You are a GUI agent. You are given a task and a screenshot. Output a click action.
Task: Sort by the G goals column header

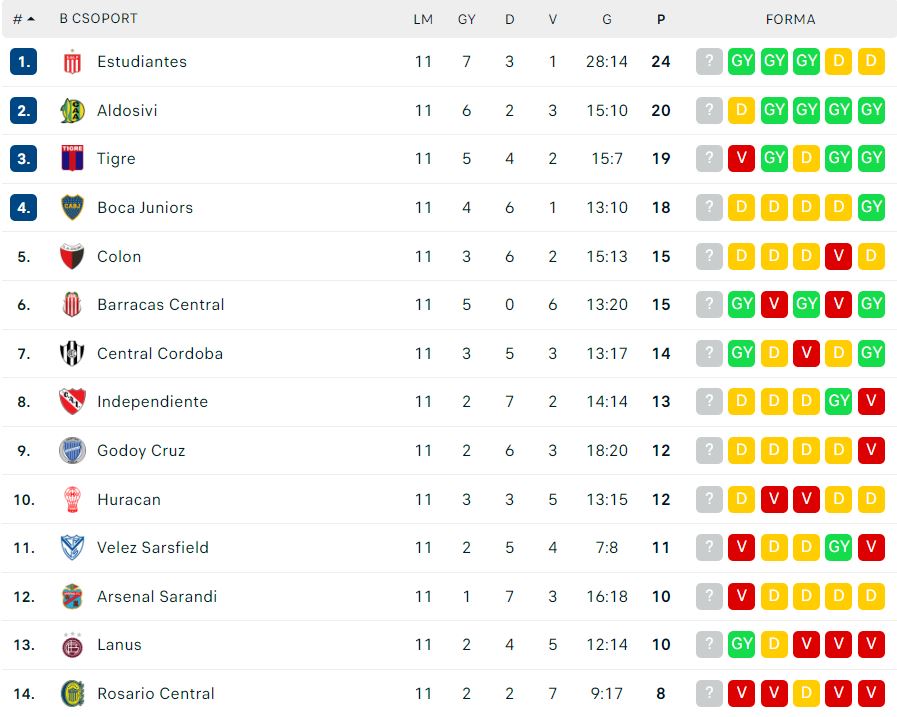607,19
